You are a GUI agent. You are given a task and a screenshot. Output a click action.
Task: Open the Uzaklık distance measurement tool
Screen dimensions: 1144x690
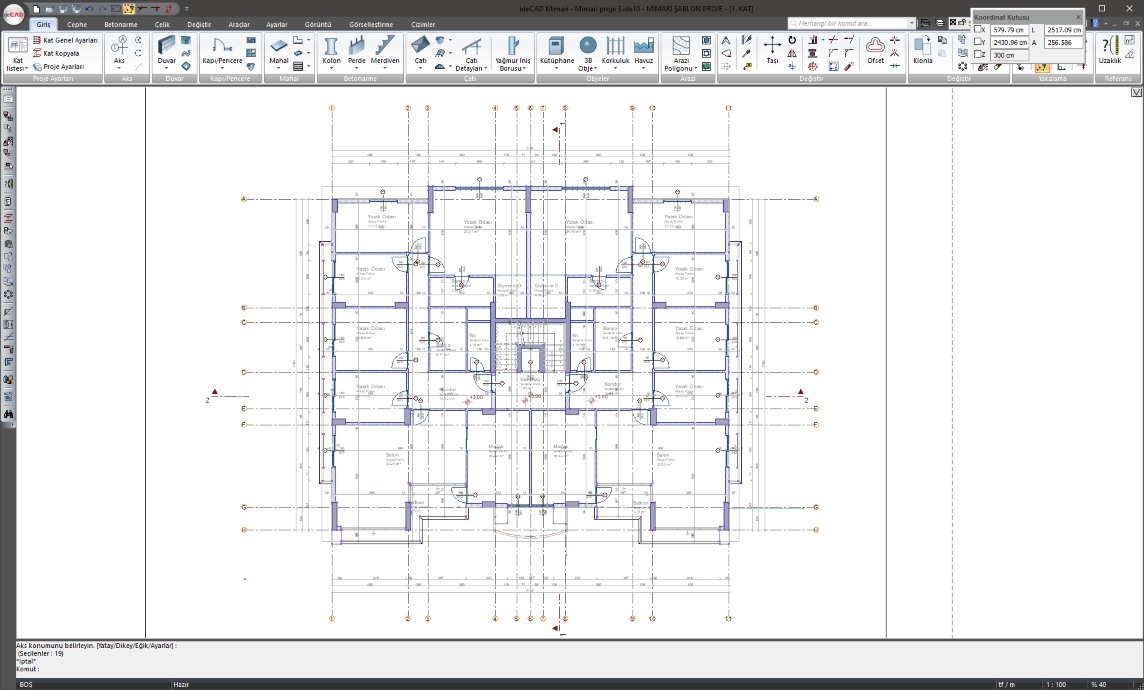point(1110,49)
